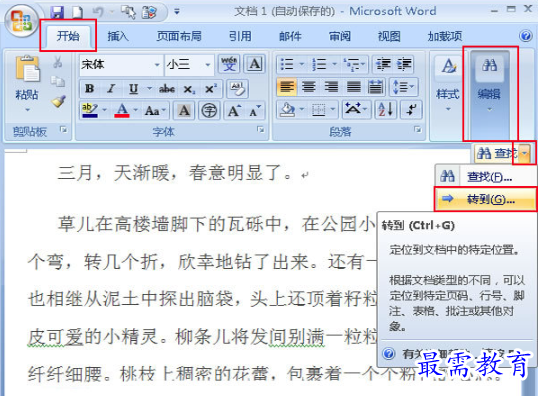Open the 剪贴板 pane launcher
This screenshot has width=539, height=396.
pyautogui.click(x=63, y=129)
